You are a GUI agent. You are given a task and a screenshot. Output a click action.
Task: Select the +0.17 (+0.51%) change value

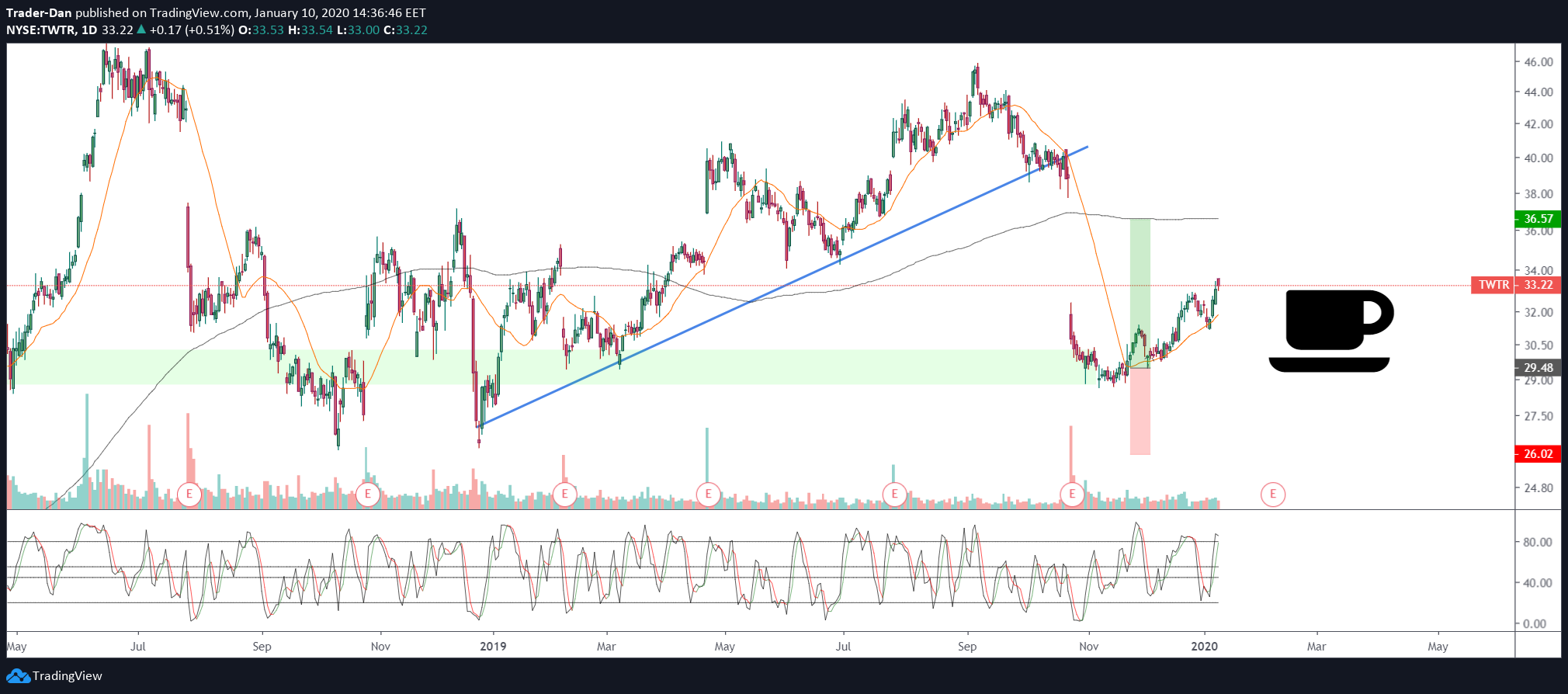pos(192,30)
